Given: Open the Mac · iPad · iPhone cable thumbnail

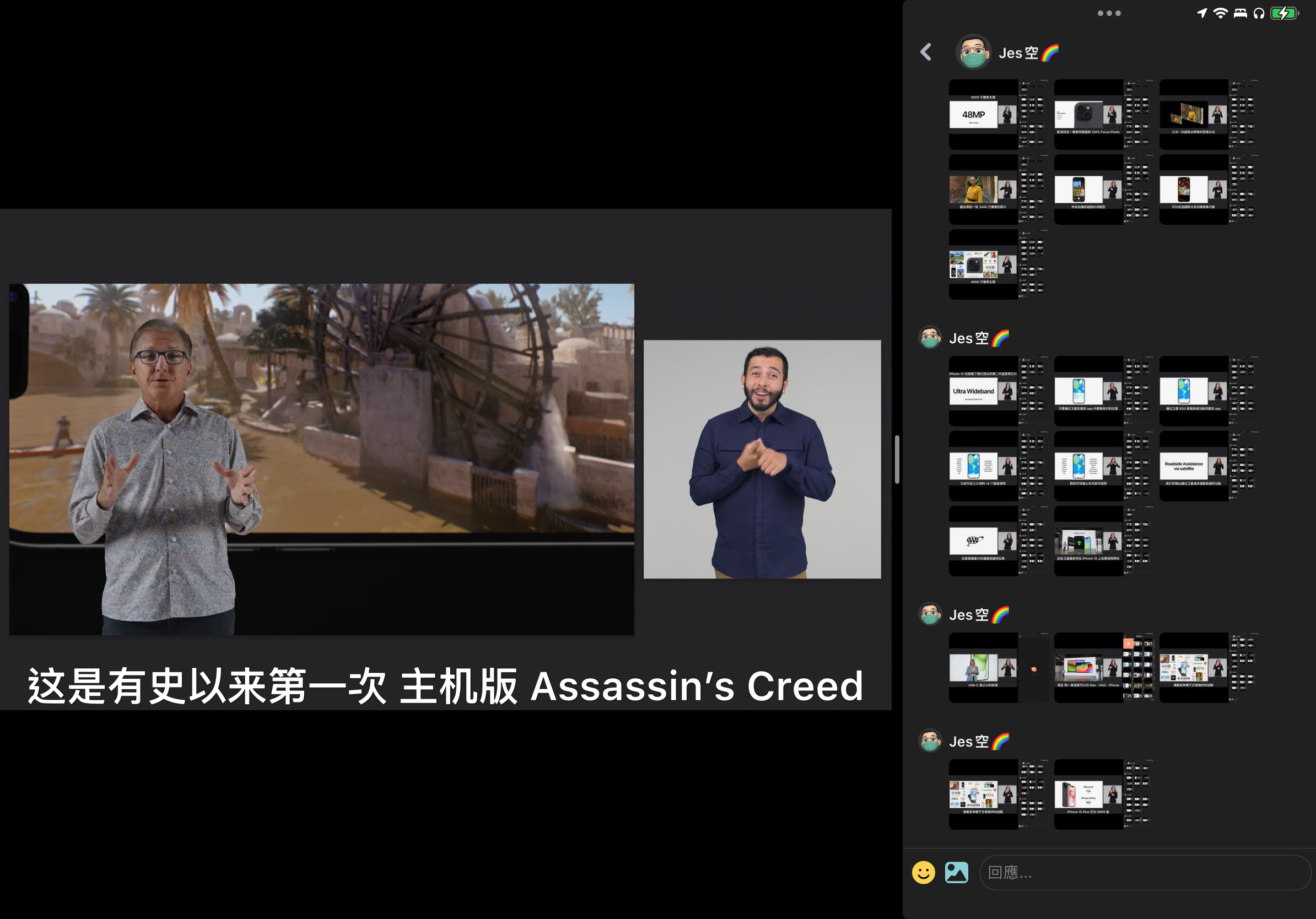Looking at the screenshot, I should point(1103,668).
